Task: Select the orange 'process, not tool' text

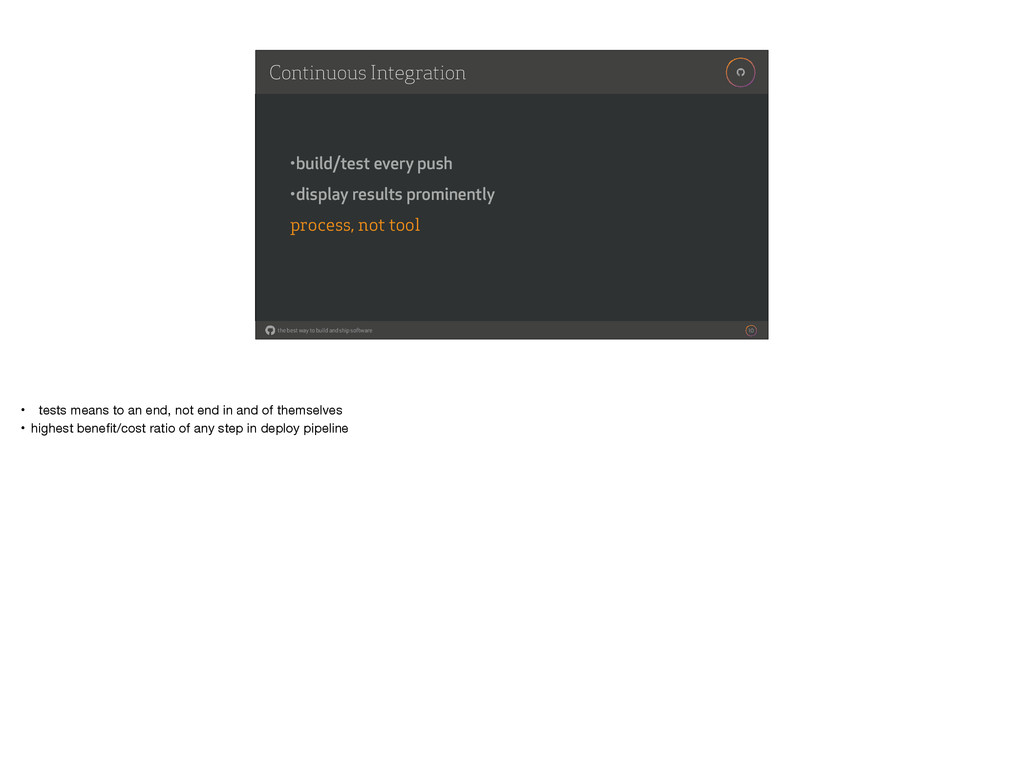Action: coord(355,225)
